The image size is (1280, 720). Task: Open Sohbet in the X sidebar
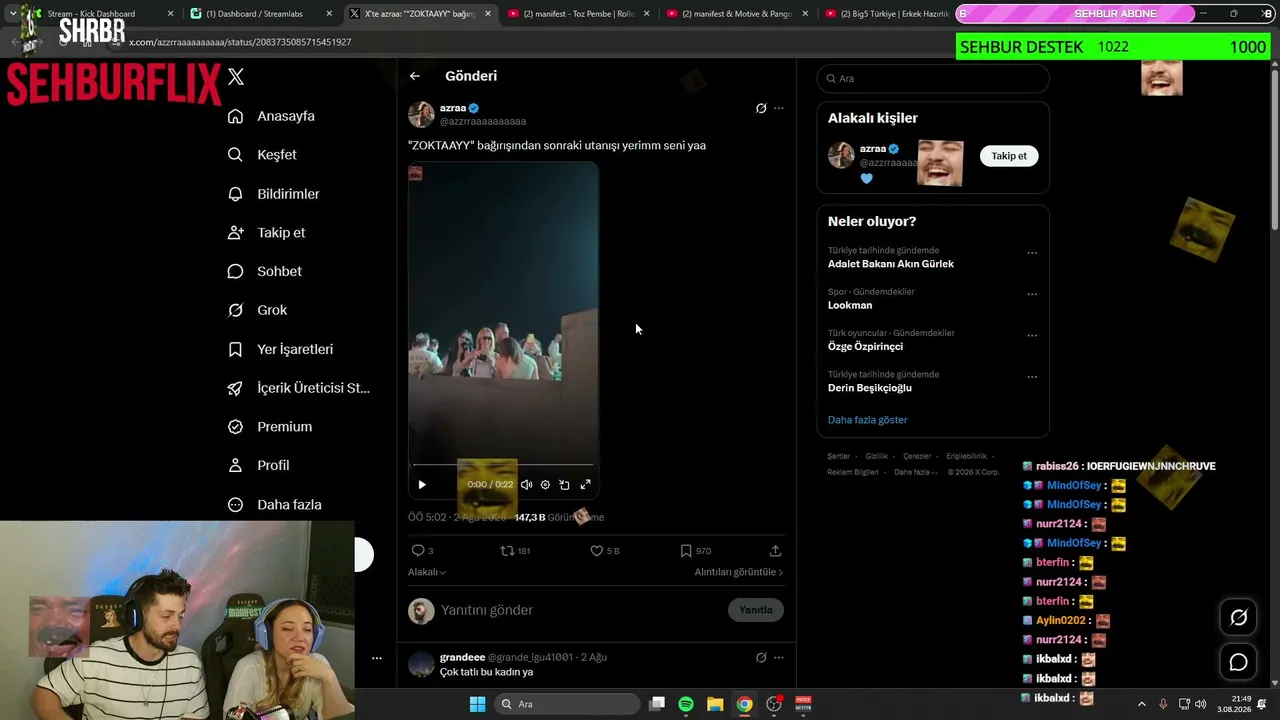[x=264, y=271]
